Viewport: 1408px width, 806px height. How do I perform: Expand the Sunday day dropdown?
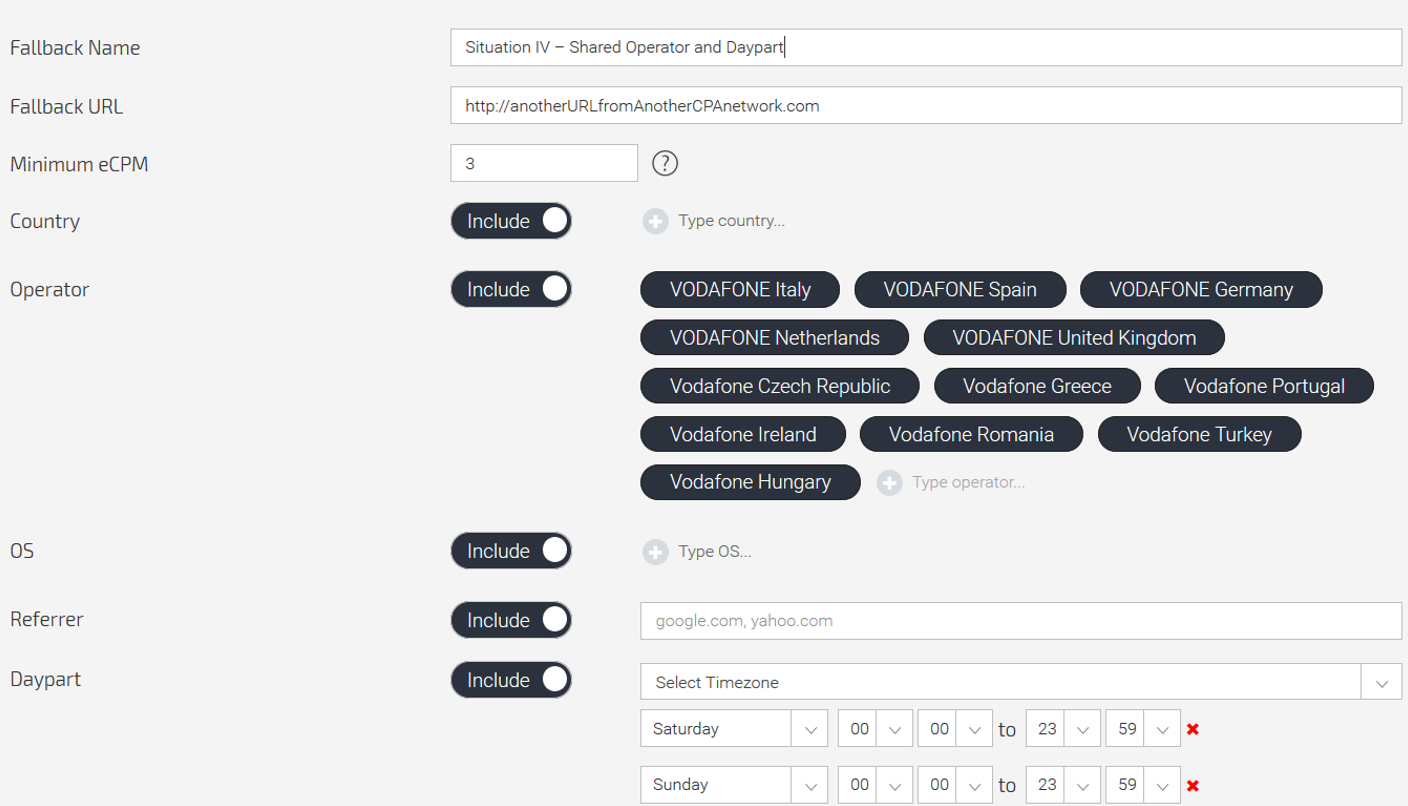(733, 785)
